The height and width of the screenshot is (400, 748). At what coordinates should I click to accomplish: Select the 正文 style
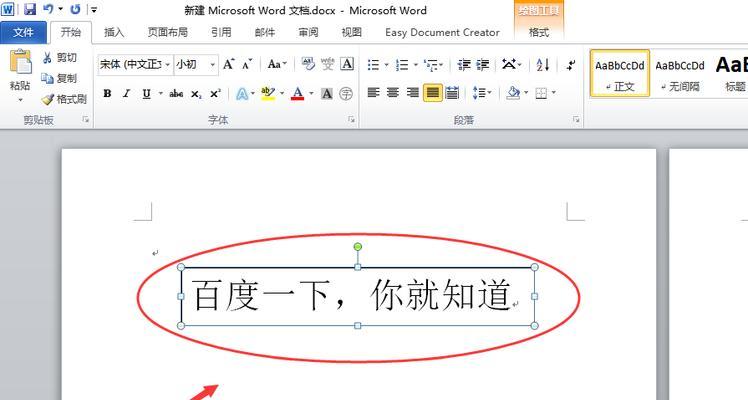pos(620,73)
